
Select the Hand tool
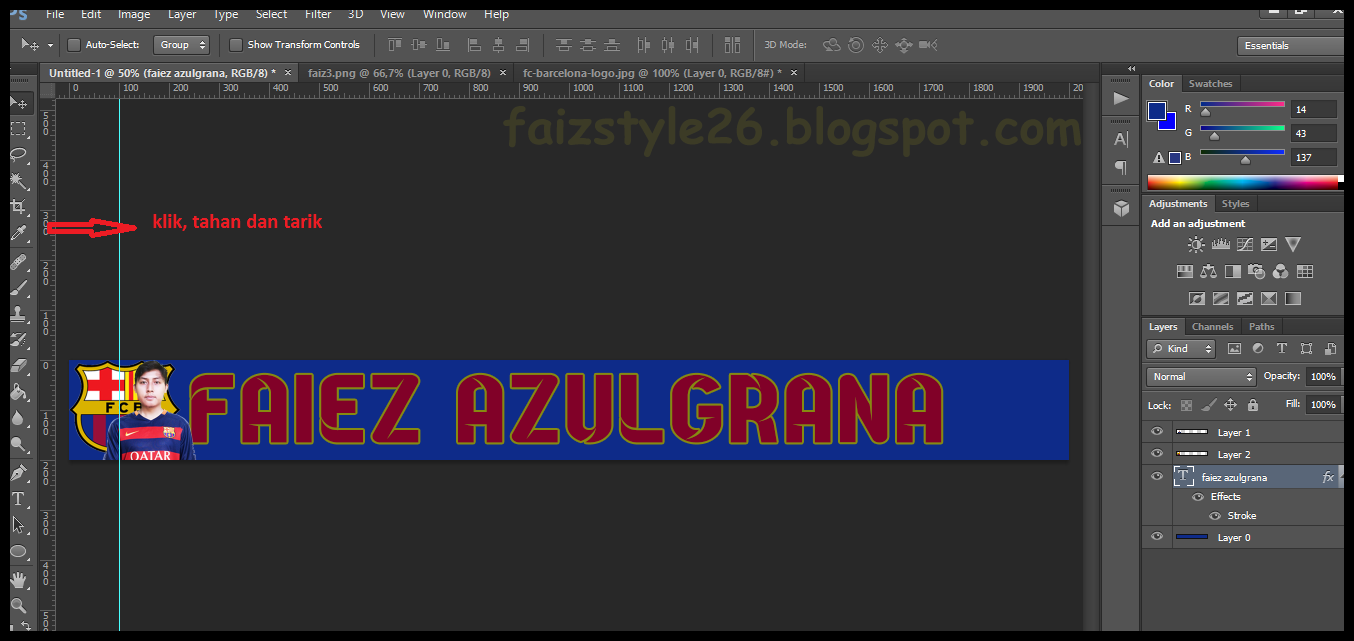point(19,579)
